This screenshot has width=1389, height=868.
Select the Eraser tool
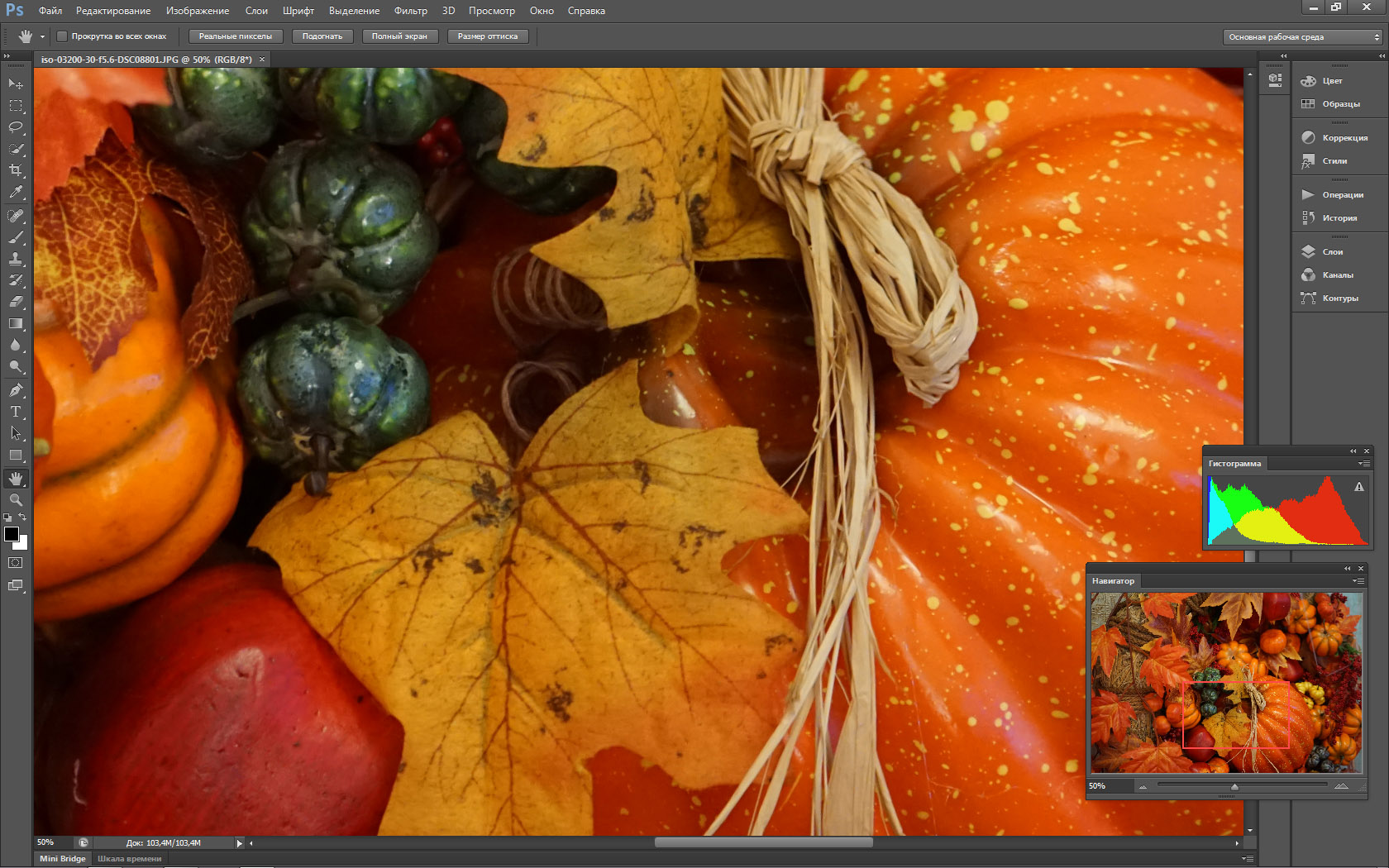16,302
